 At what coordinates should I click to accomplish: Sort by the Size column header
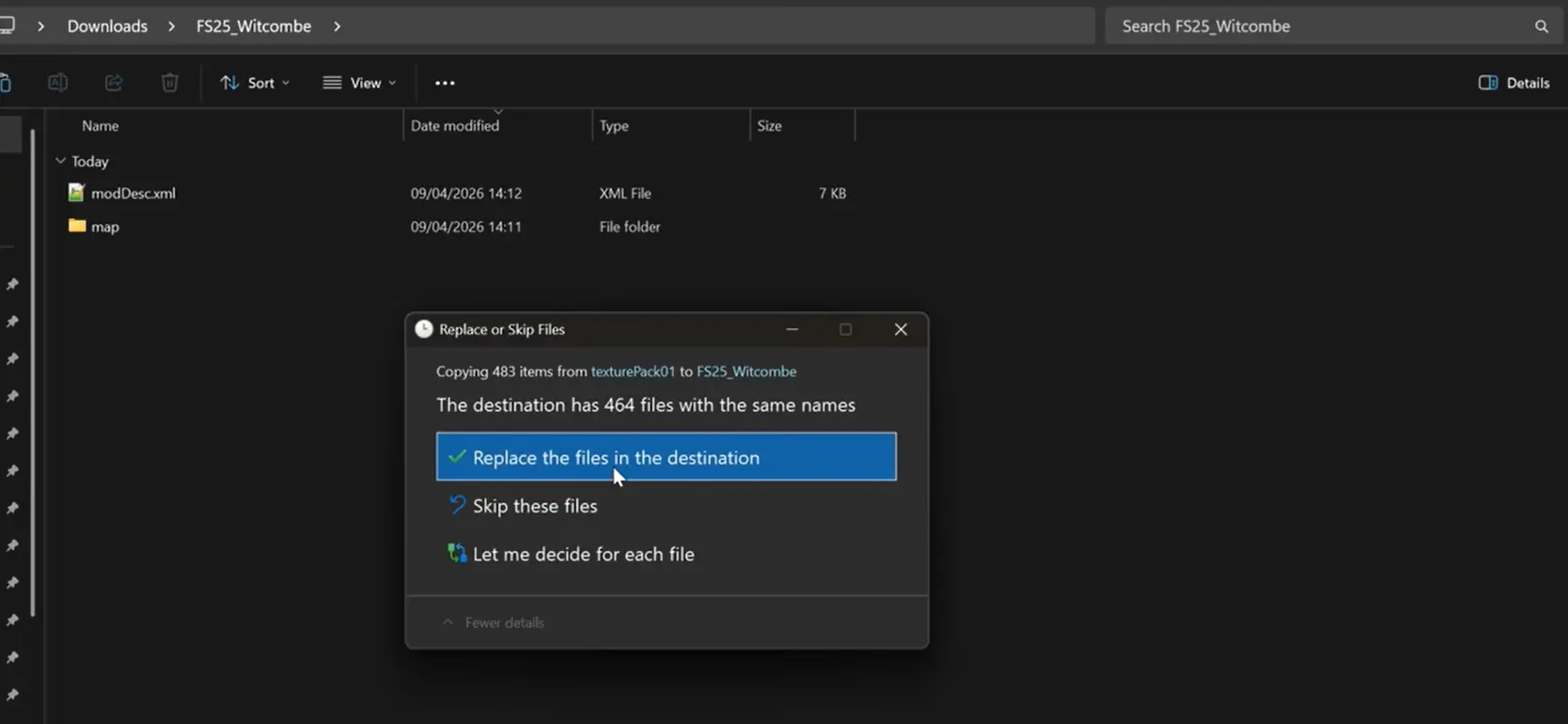769,125
